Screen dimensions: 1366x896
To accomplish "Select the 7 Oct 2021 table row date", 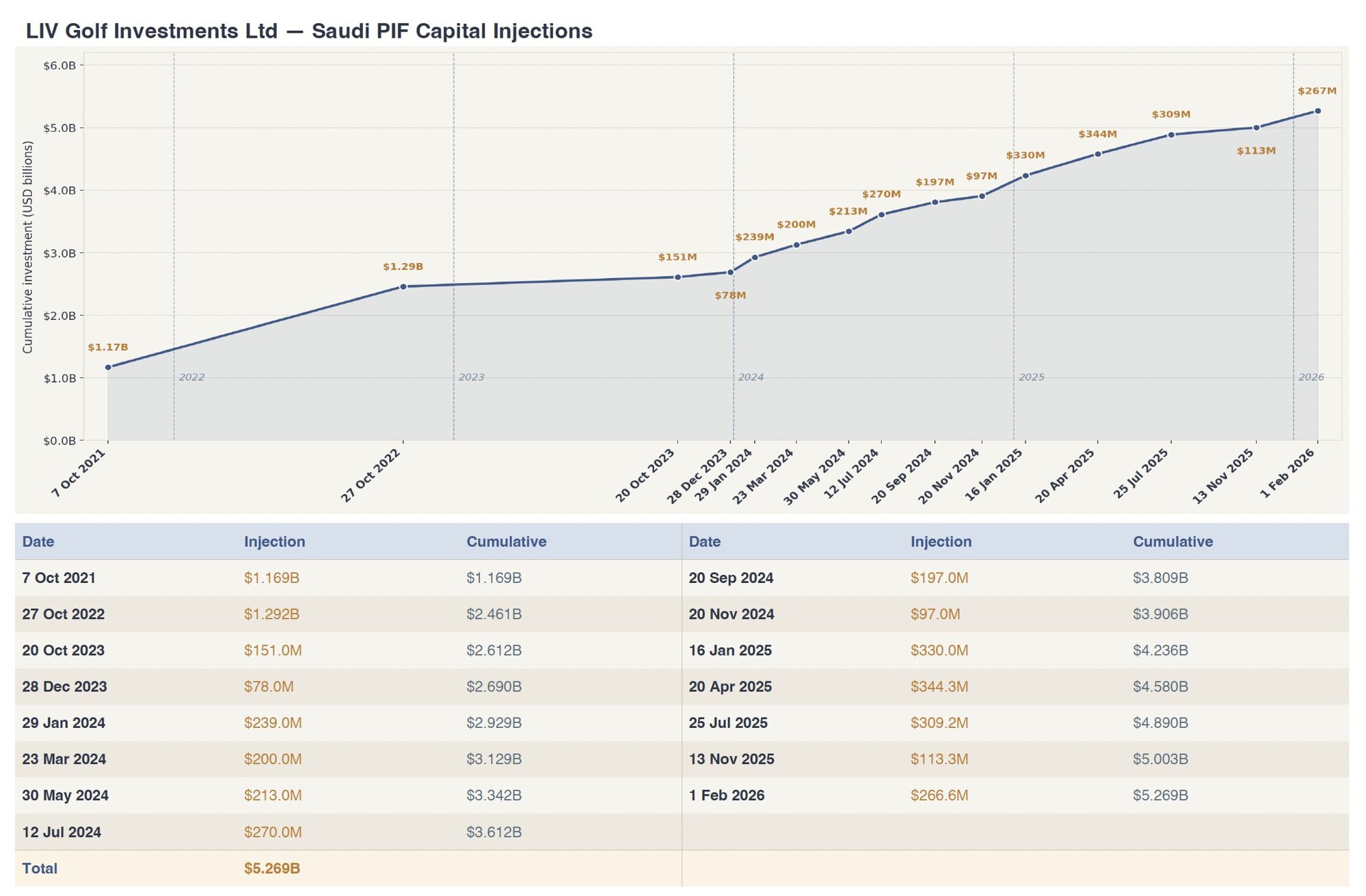I will 59,578.
